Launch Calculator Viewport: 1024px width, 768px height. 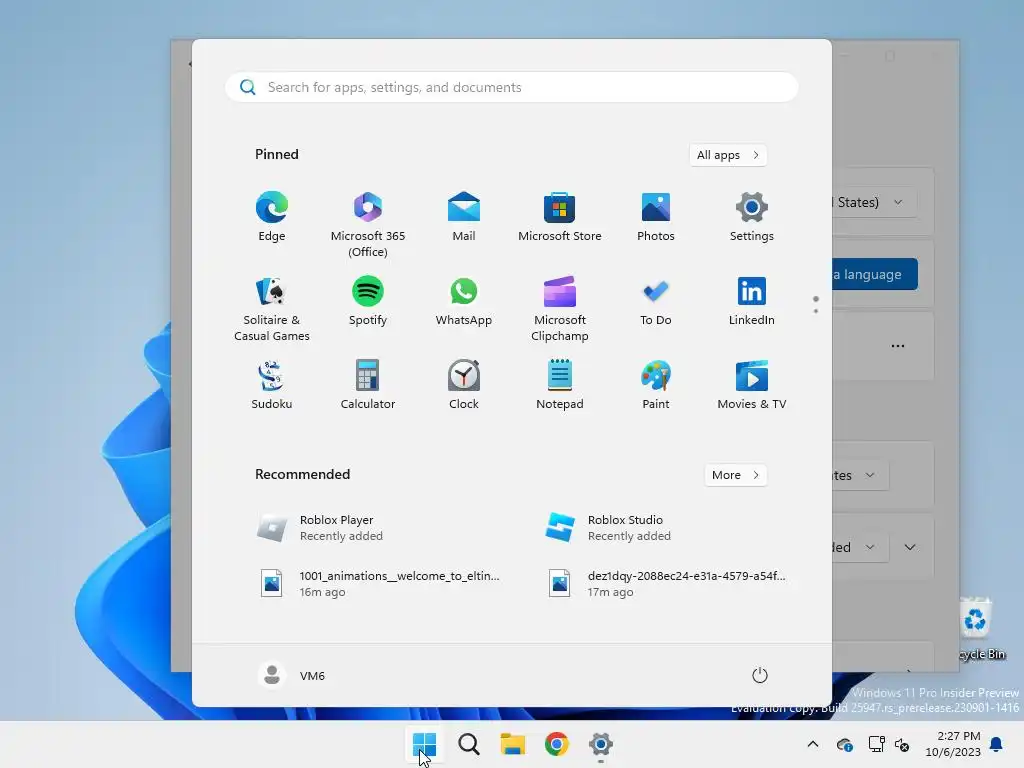(x=368, y=385)
